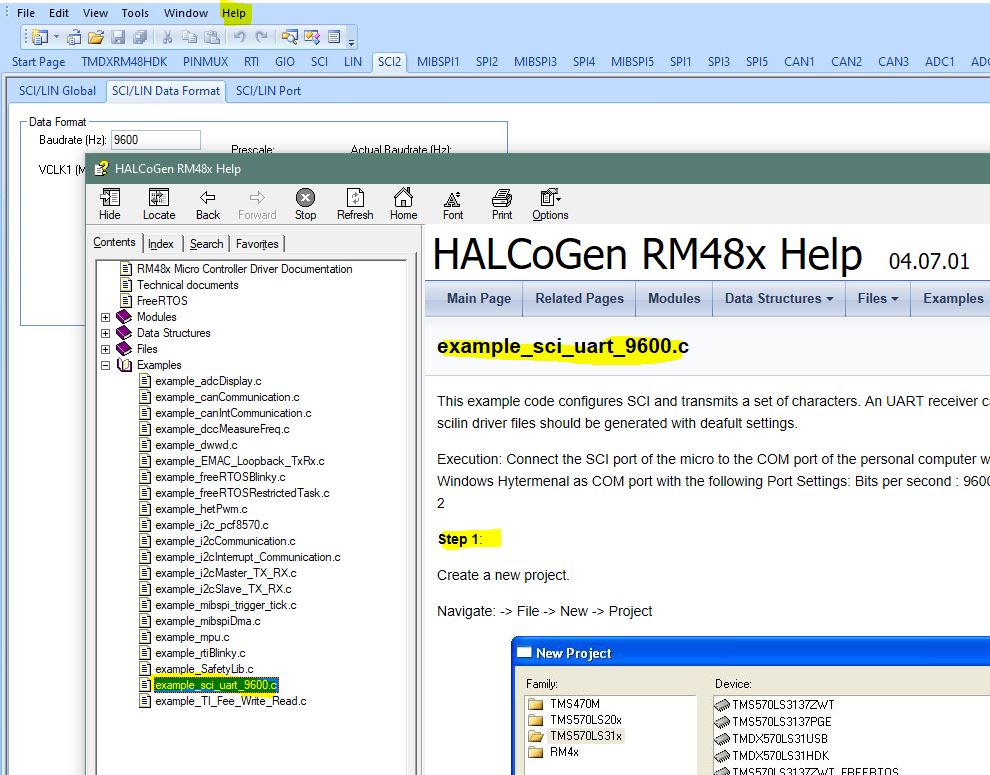Image resolution: width=990 pixels, height=775 pixels.
Task: Open the View menu
Action: pyautogui.click(x=95, y=13)
